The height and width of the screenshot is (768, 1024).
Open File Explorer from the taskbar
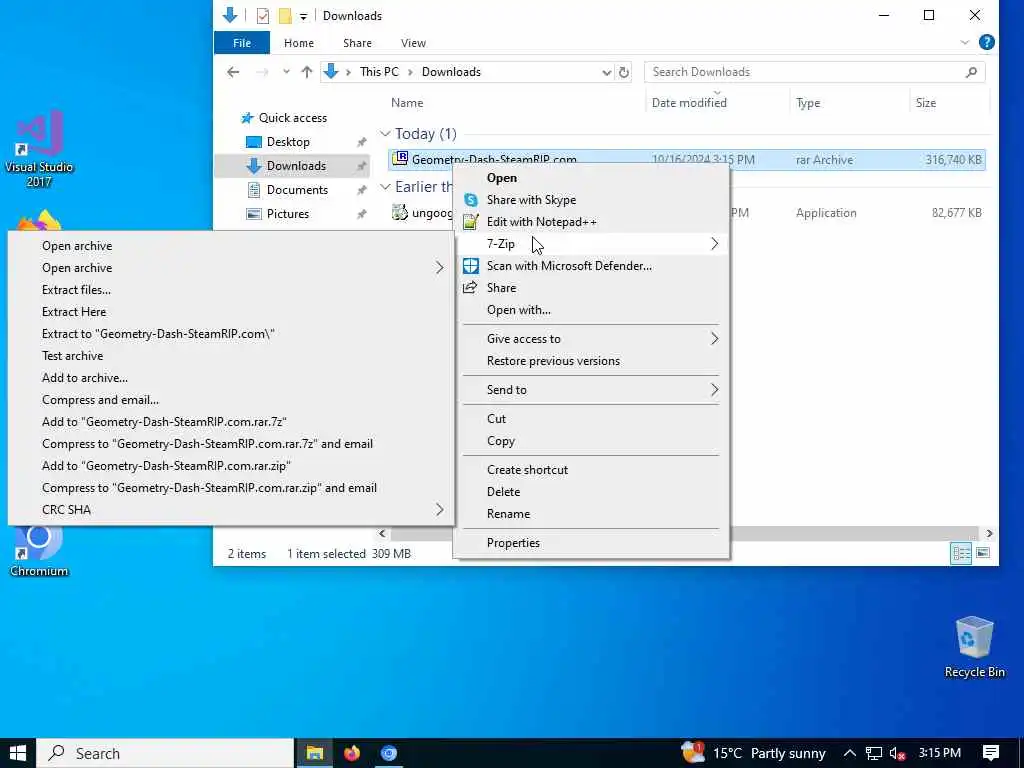(314, 753)
